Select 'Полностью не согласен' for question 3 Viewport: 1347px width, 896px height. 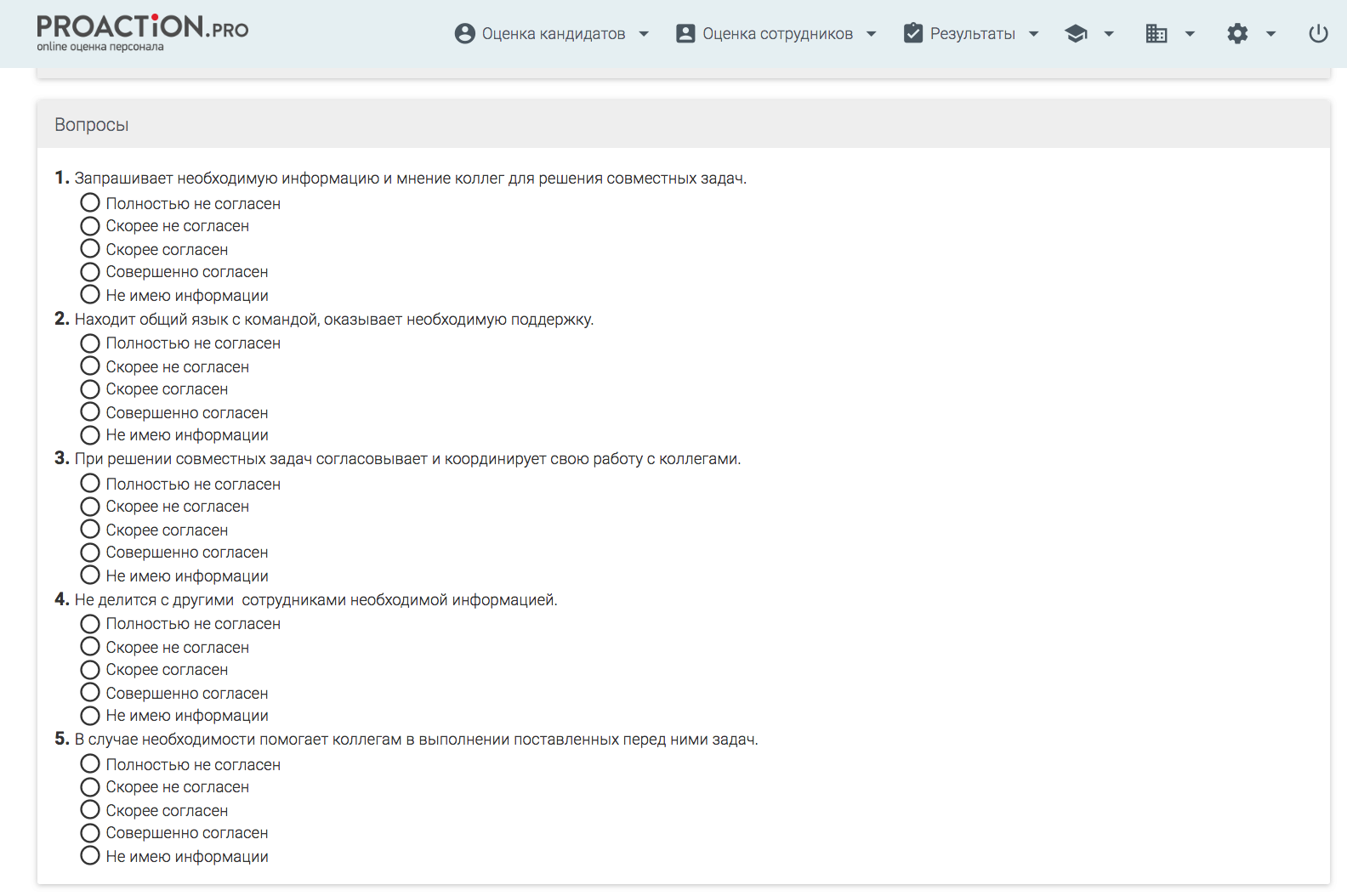click(x=90, y=483)
